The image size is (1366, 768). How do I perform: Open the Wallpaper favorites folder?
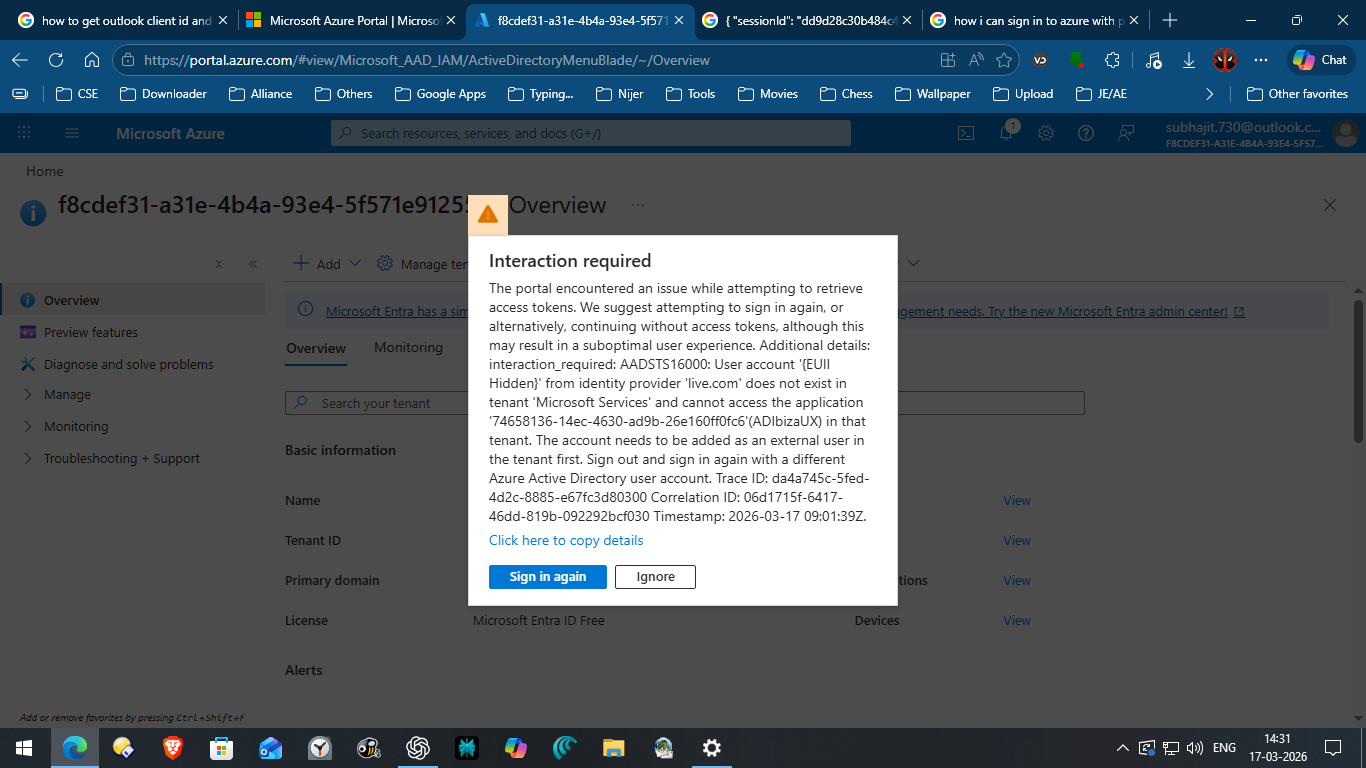coord(932,94)
